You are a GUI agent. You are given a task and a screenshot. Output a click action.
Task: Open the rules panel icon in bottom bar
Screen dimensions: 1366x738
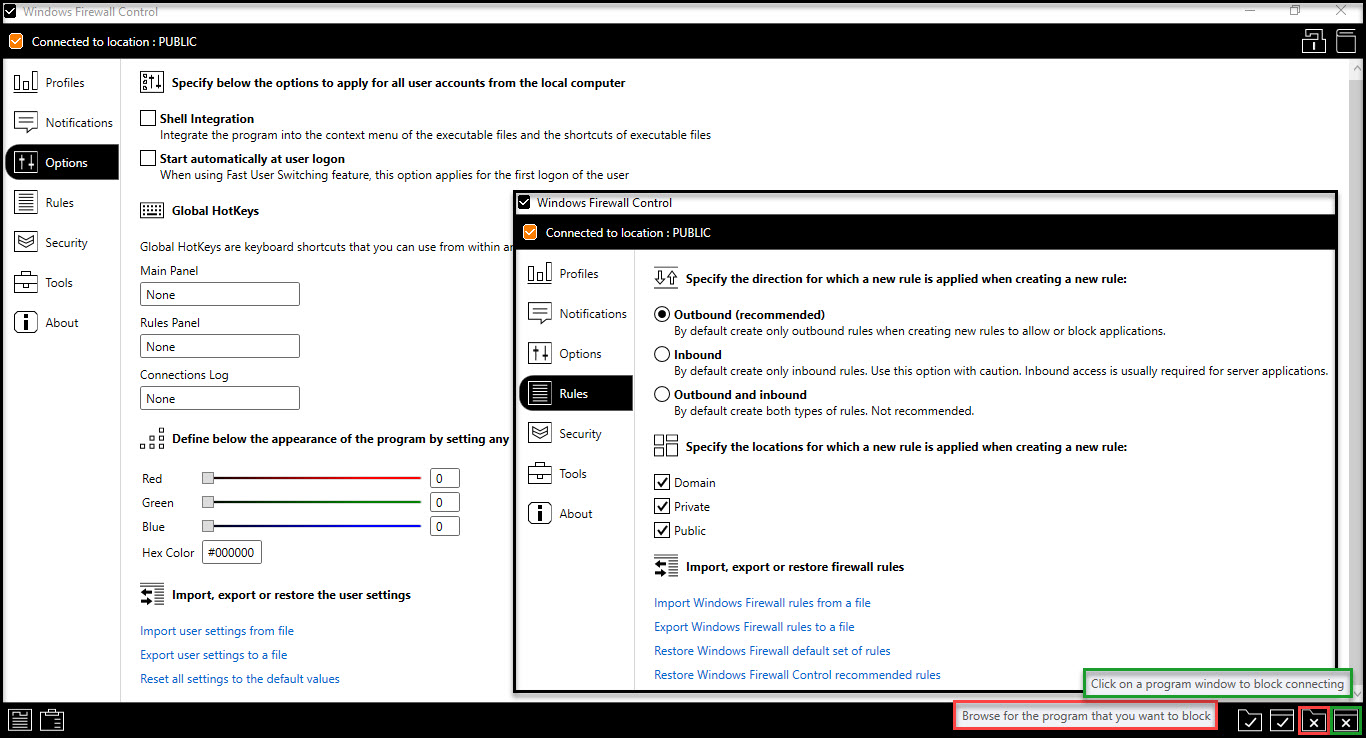(20, 720)
